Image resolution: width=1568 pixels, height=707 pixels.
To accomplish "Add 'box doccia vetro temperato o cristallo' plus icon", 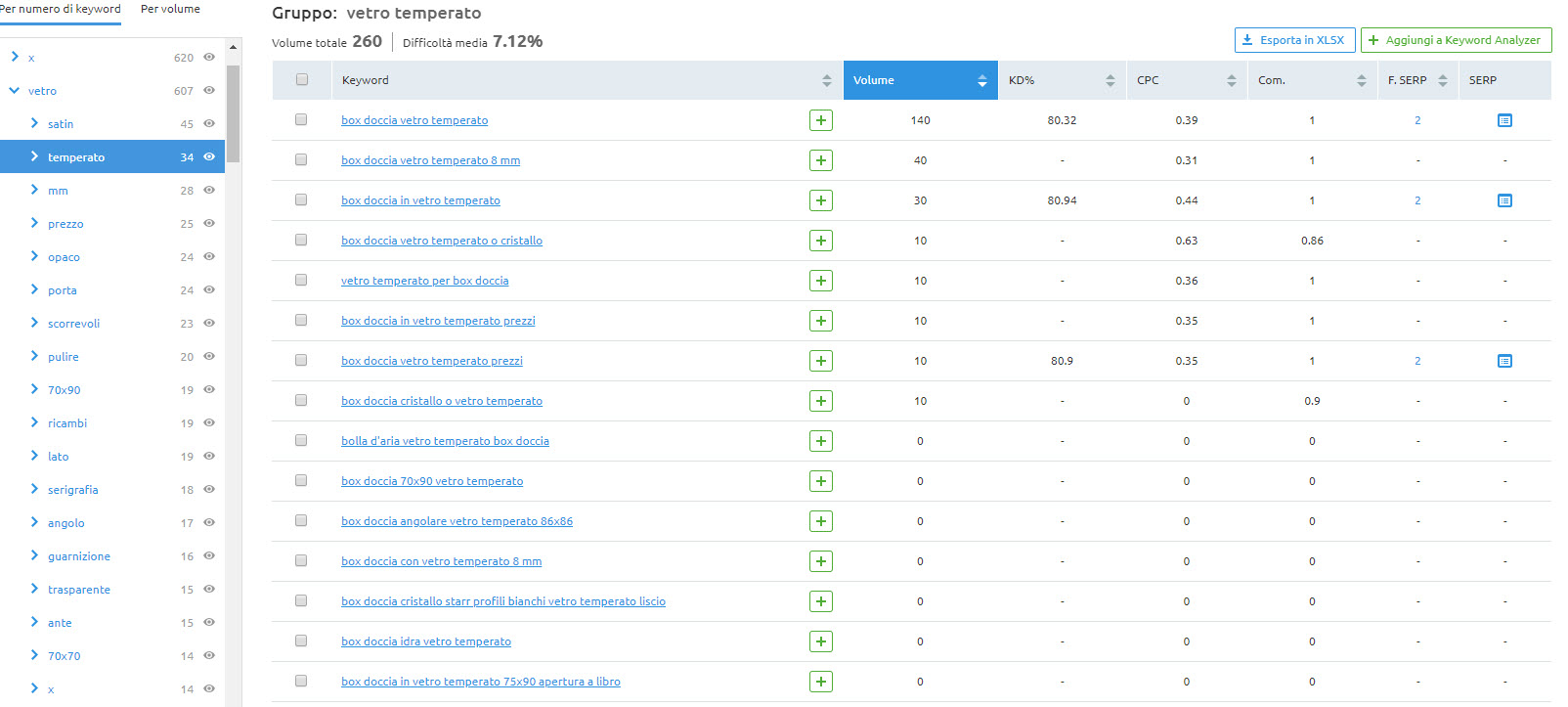I will (x=821, y=241).
